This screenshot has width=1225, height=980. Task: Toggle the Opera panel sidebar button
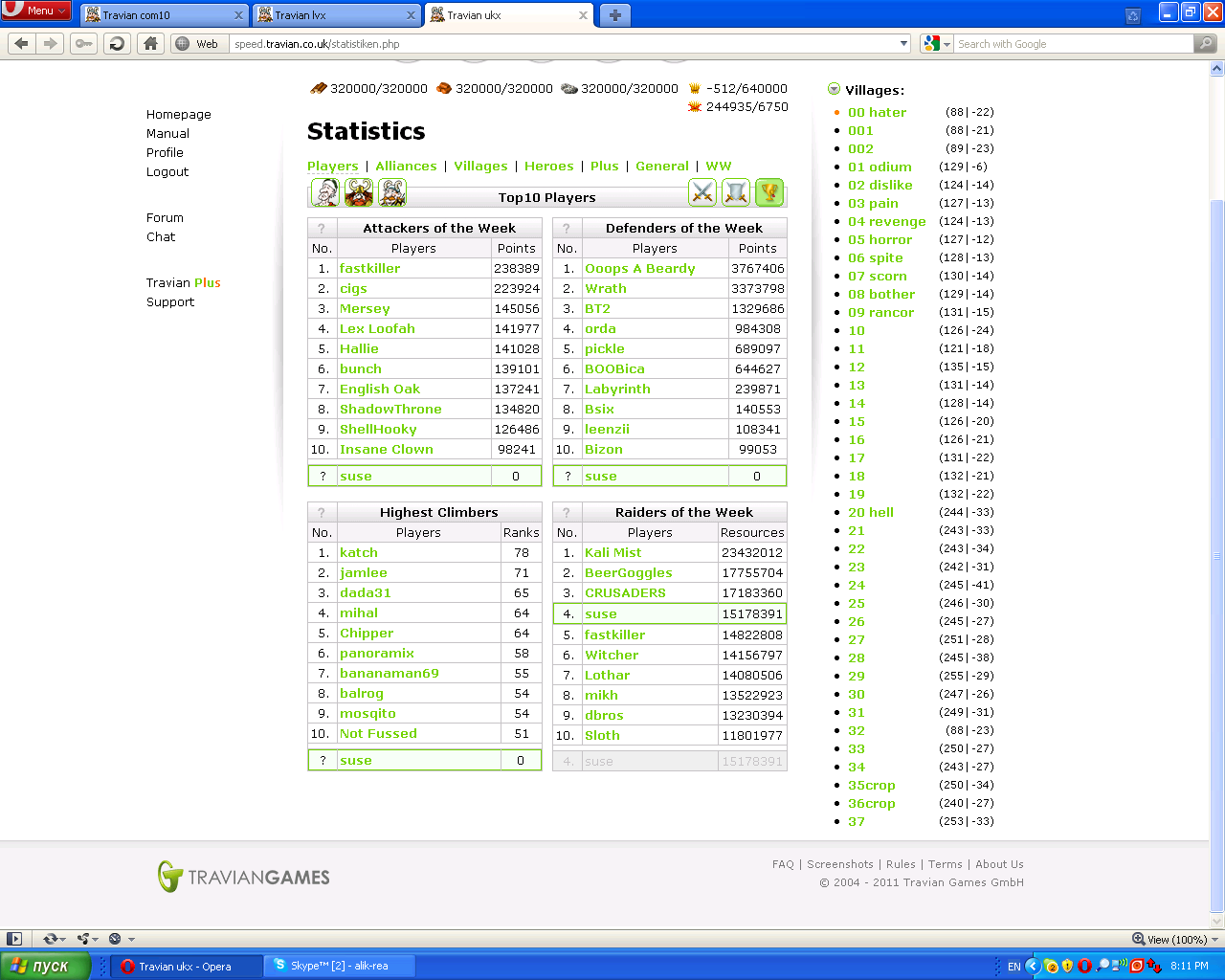[13, 939]
